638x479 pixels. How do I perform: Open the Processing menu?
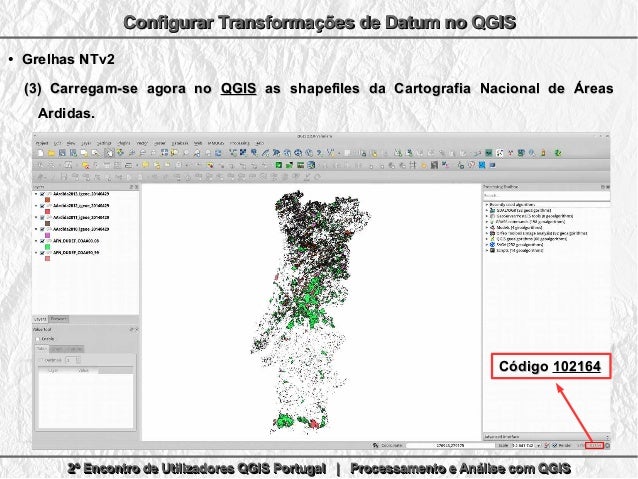coord(239,143)
